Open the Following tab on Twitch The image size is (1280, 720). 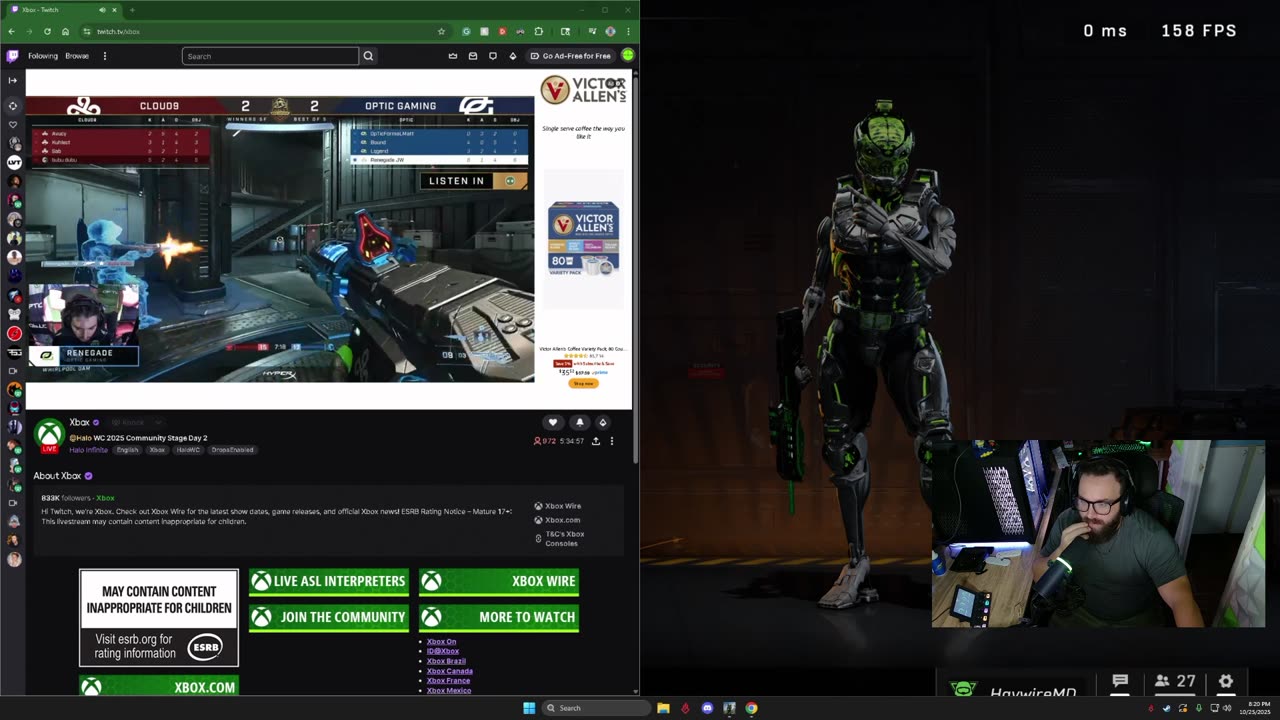pyautogui.click(x=43, y=56)
